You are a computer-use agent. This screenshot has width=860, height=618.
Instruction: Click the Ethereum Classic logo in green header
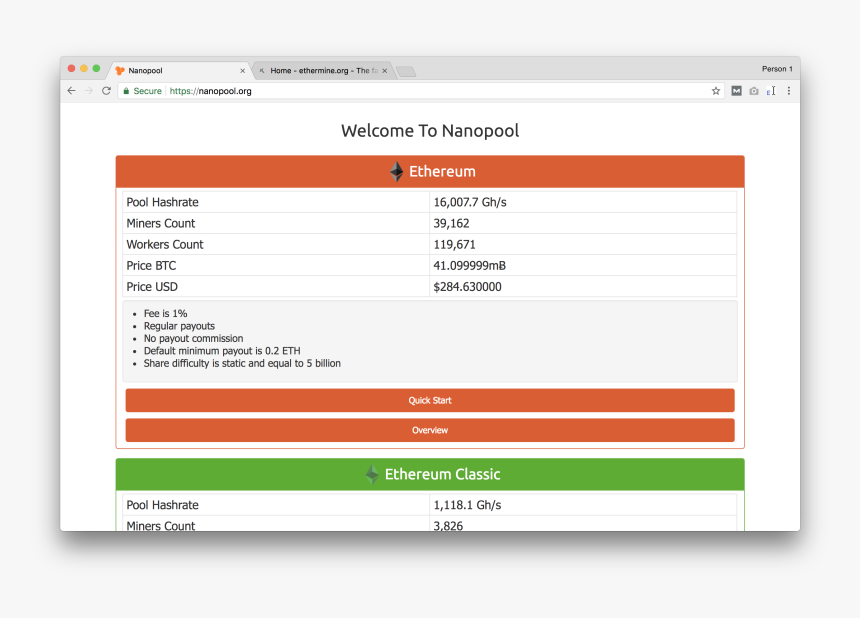372,475
